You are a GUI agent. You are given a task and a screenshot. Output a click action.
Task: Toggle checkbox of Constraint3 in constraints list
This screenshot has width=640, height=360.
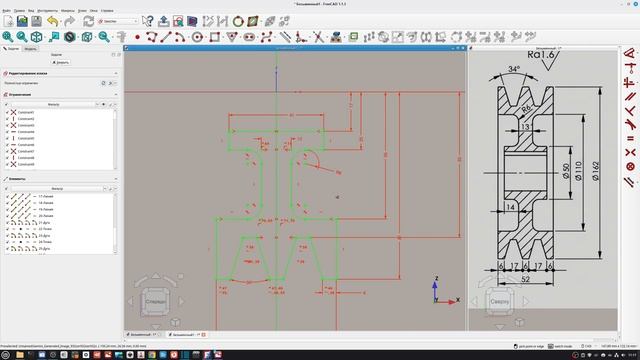point(7,125)
